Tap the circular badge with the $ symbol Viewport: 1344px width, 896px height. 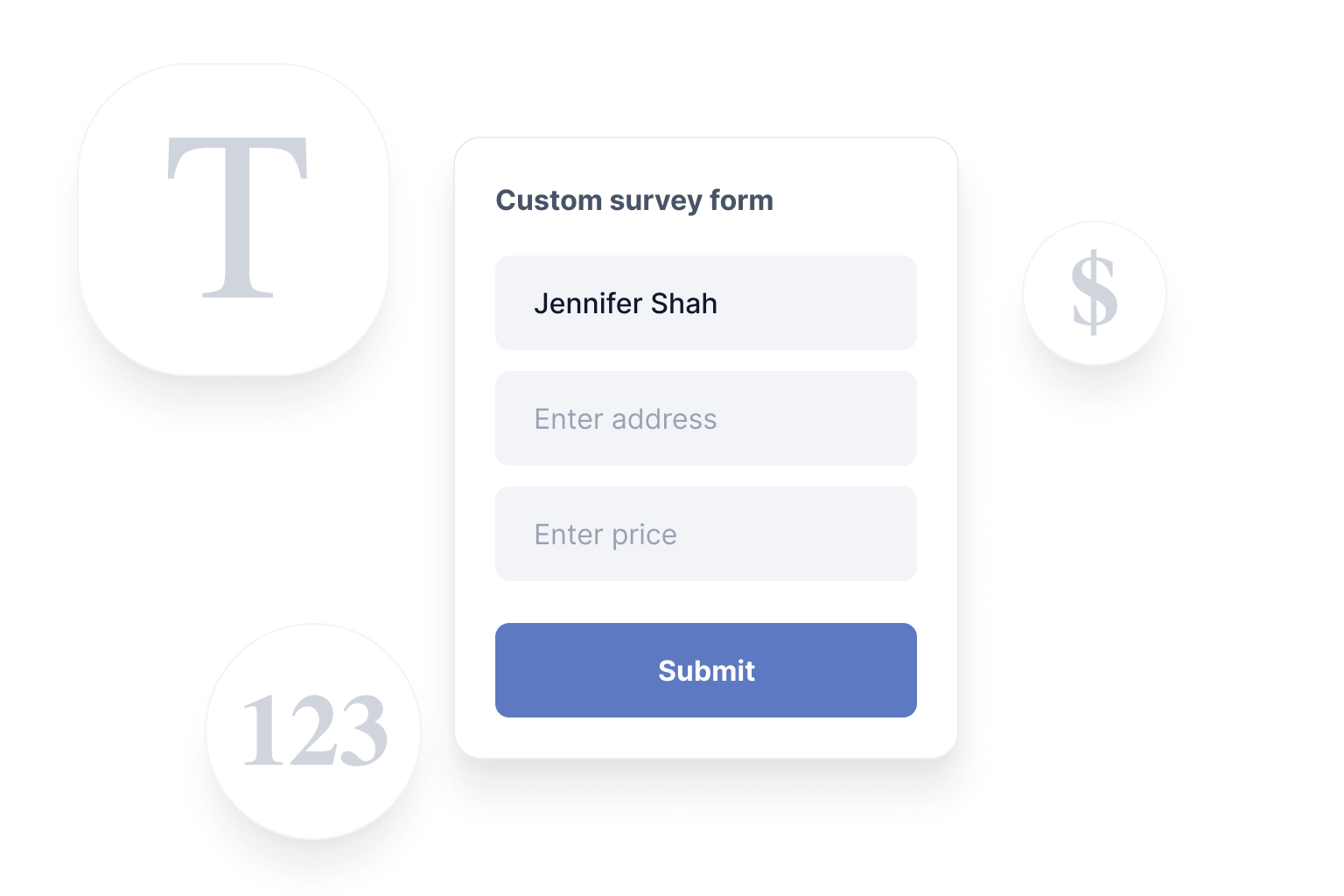click(1095, 293)
